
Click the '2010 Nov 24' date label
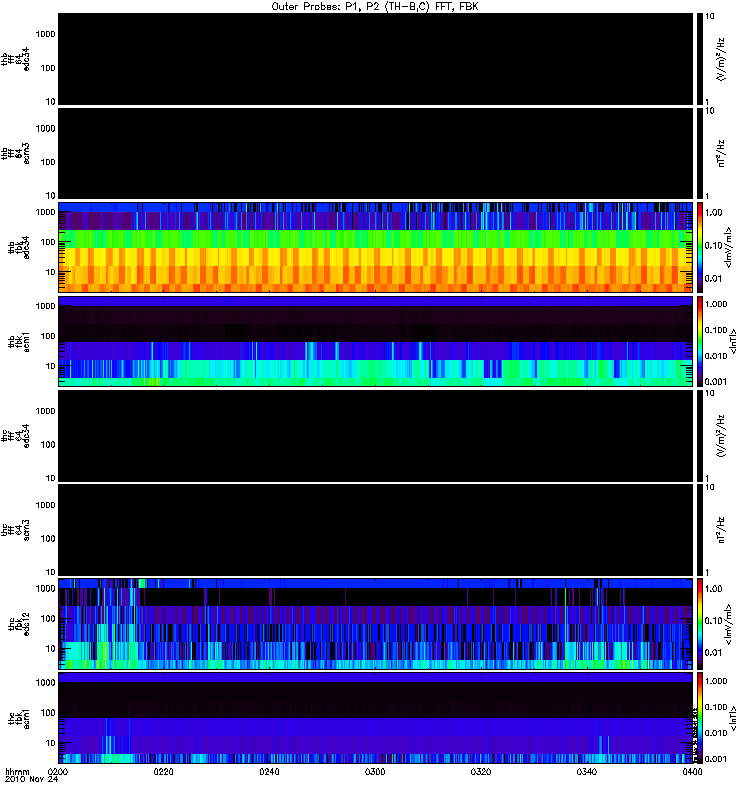pyautogui.click(x=31, y=779)
